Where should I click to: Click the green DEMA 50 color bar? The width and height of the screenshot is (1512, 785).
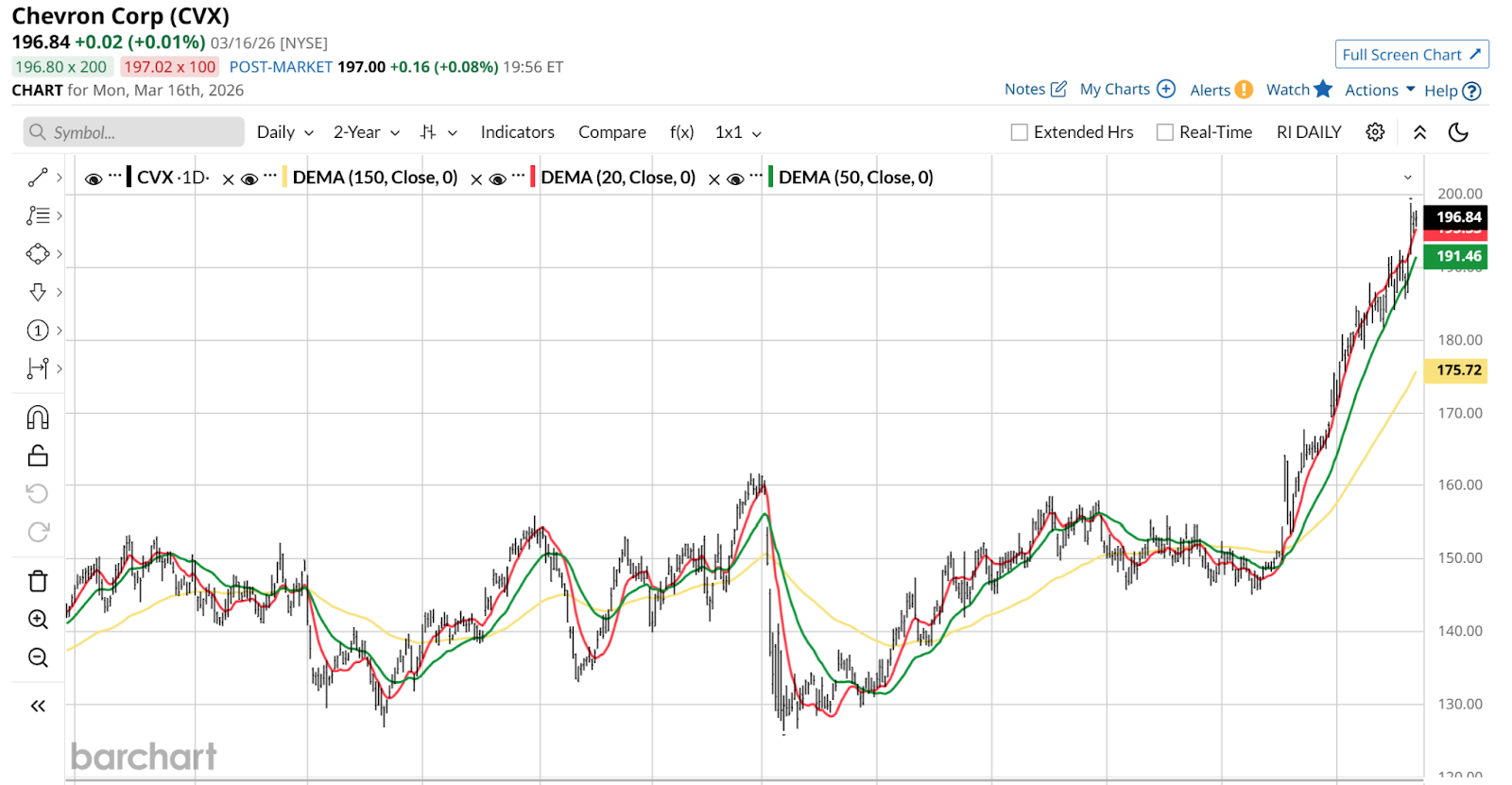tap(770, 177)
